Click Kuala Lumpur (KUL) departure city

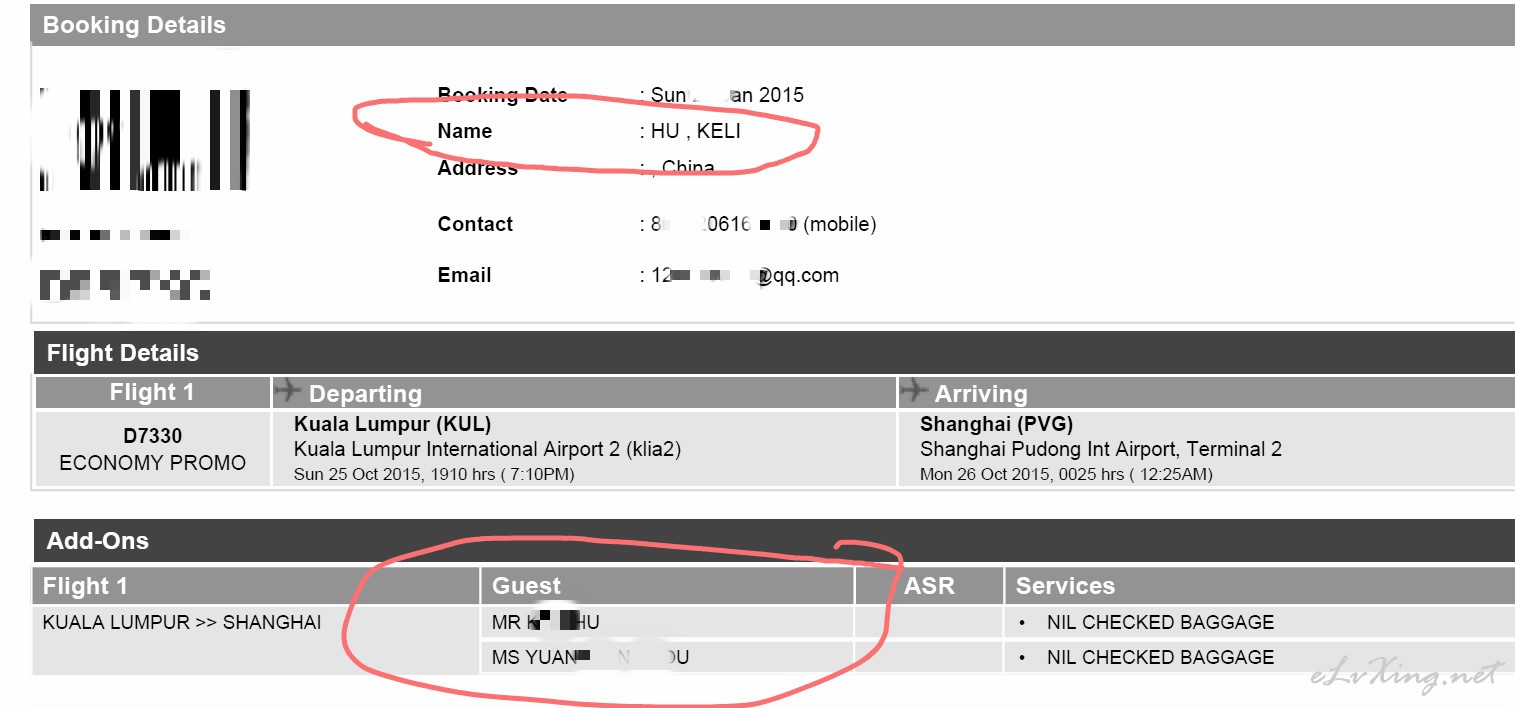pos(393,424)
